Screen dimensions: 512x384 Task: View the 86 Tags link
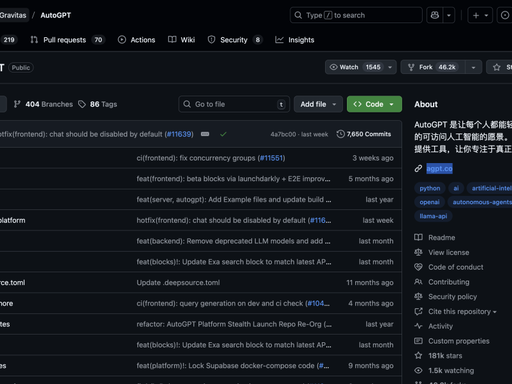point(97,104)
